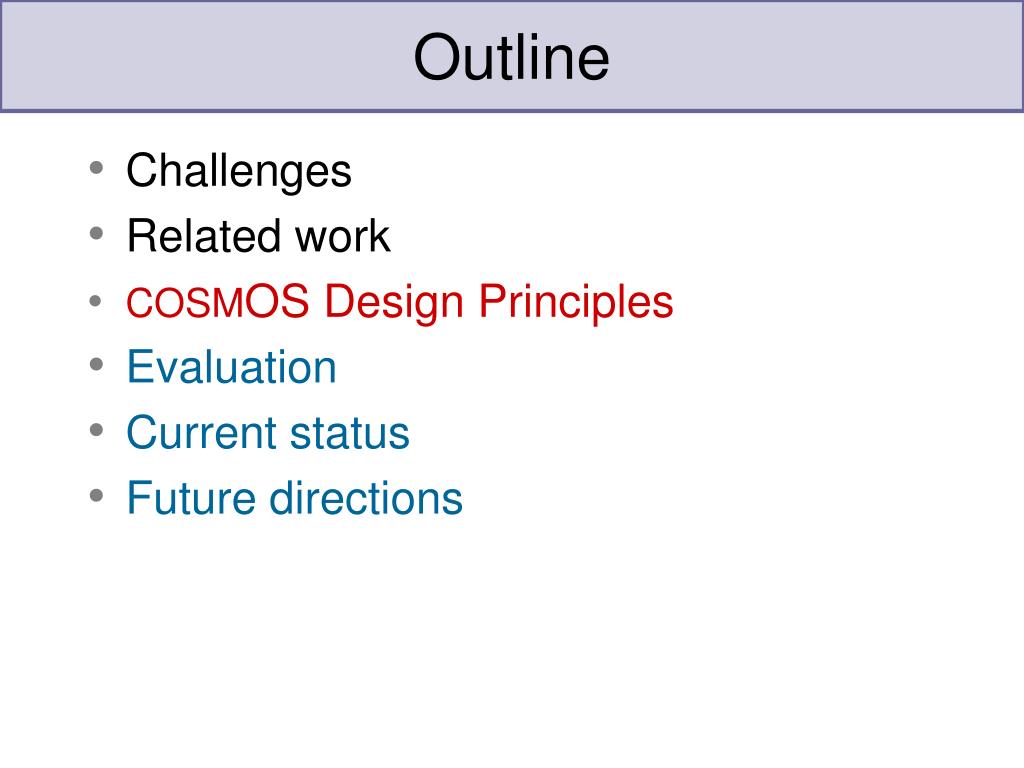Click the word directions in blue text
The width and height of the screenshot is (1024, 768).
click(366, 498)
